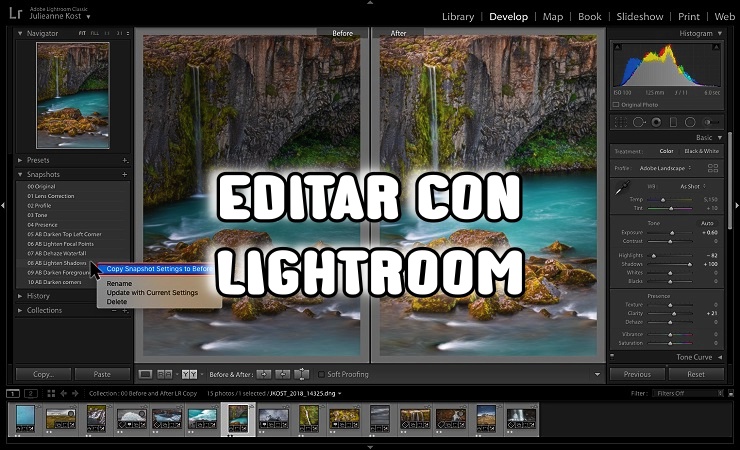
Task: Switch to the Library module
Action: pyautogui.click(x=458, y=17)
